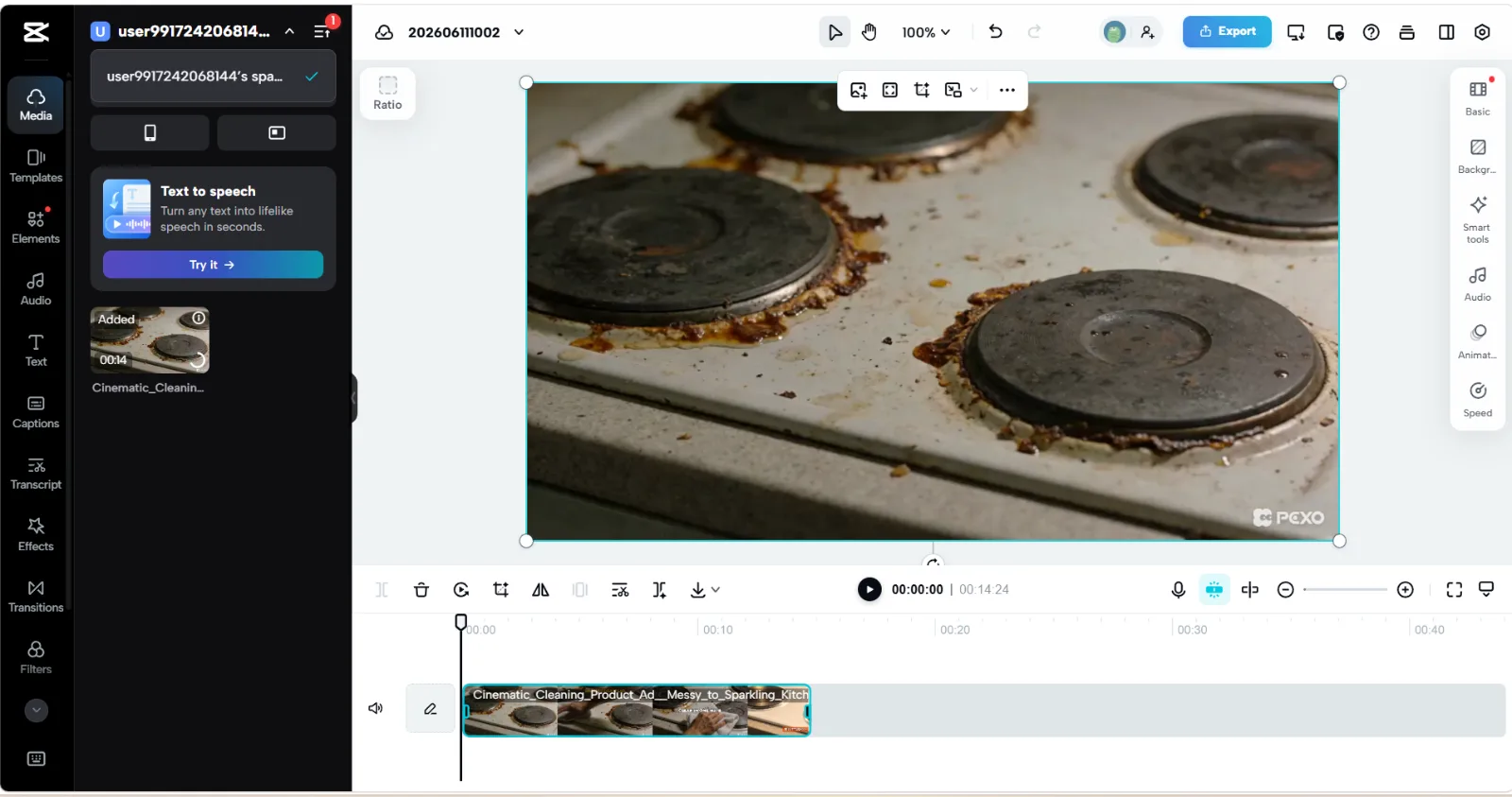Open the Effects sidebar panel
Image resolution: width=1512 pixels, height=797 pixels.
click(x=36, y=534)
